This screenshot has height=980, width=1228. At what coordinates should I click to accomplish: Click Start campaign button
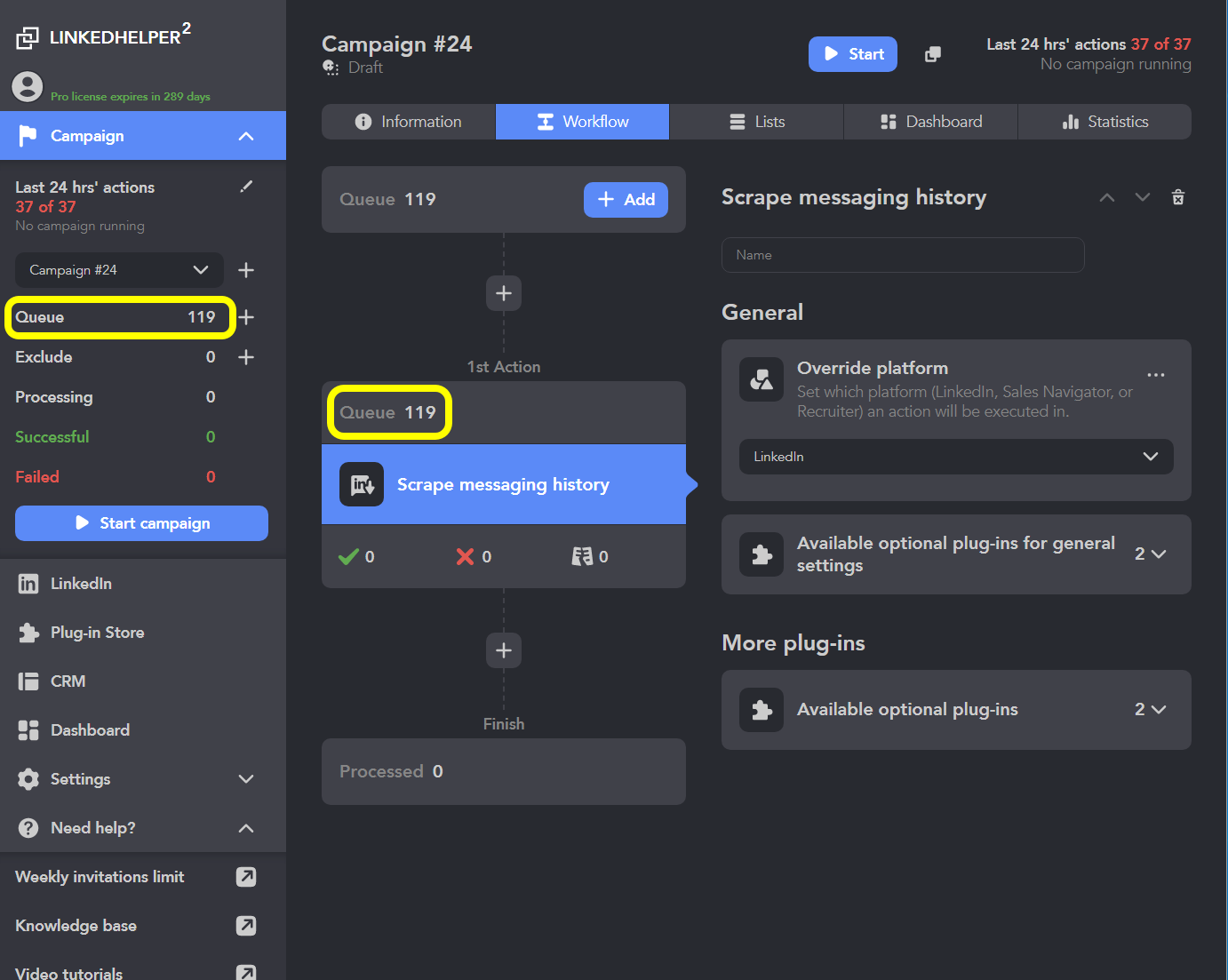click(x=141, y=523)
